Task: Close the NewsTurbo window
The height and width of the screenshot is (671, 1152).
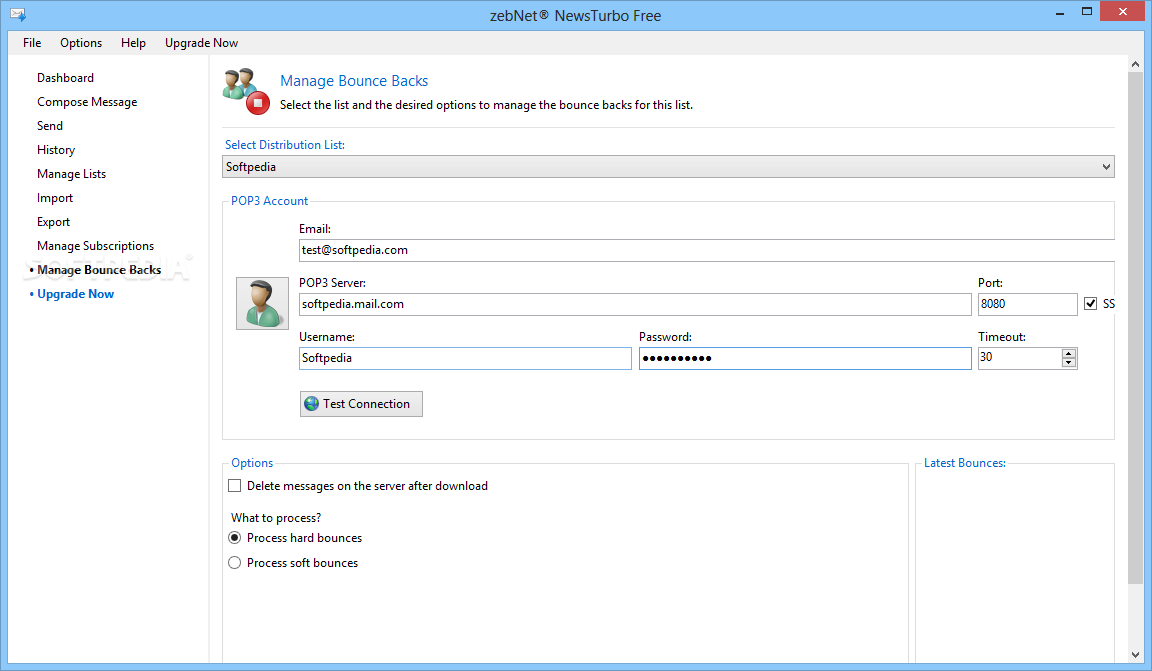Action: tap(1123, 12)
